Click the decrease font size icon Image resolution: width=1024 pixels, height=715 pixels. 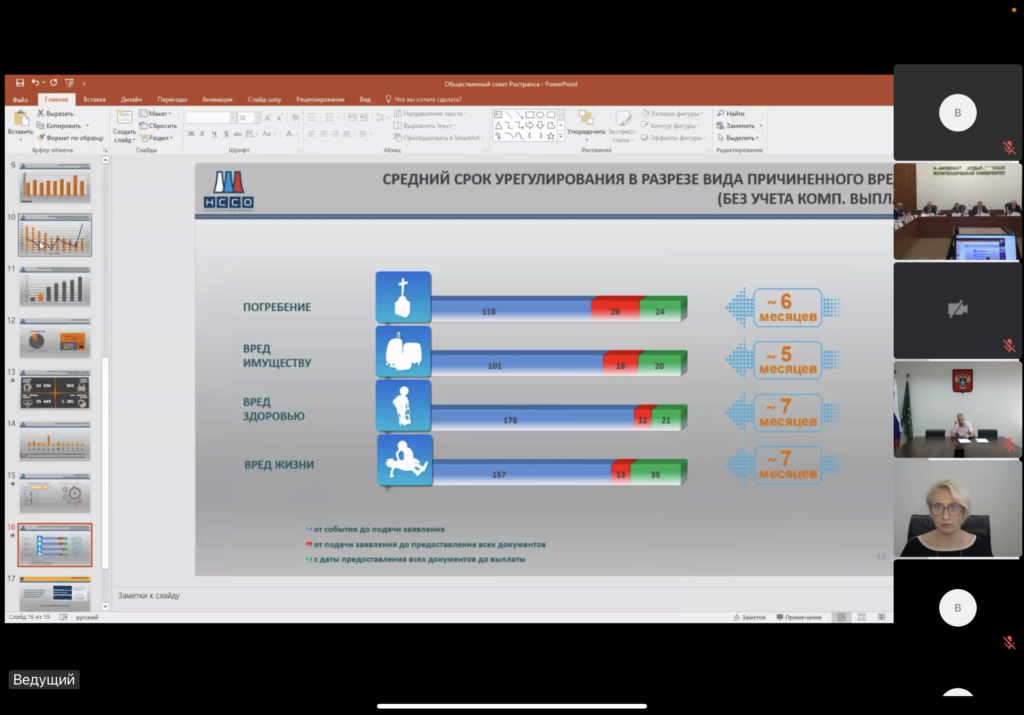(x=280, y=118)
